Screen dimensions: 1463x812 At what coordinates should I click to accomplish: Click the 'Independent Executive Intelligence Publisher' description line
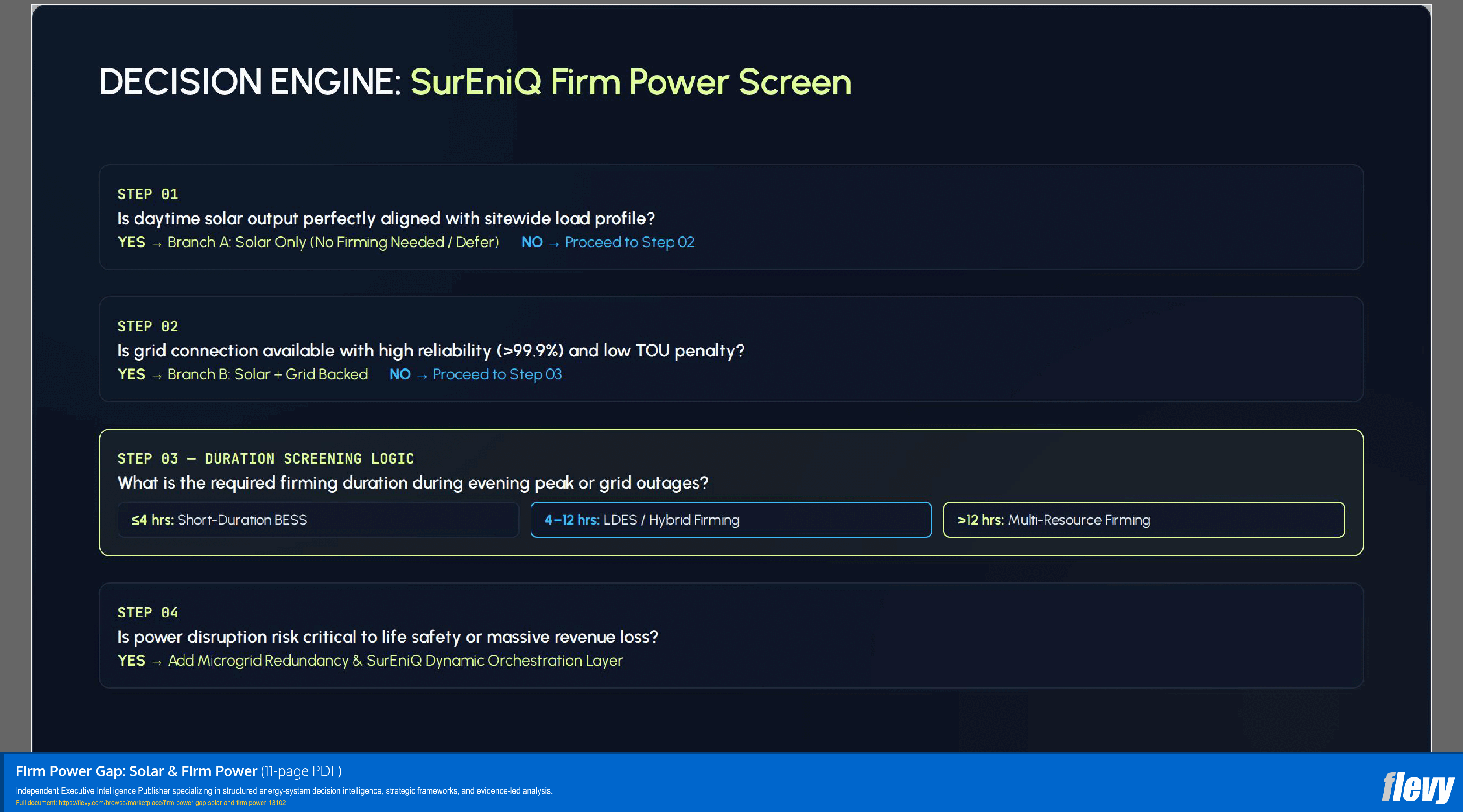[x=284, y=791]
